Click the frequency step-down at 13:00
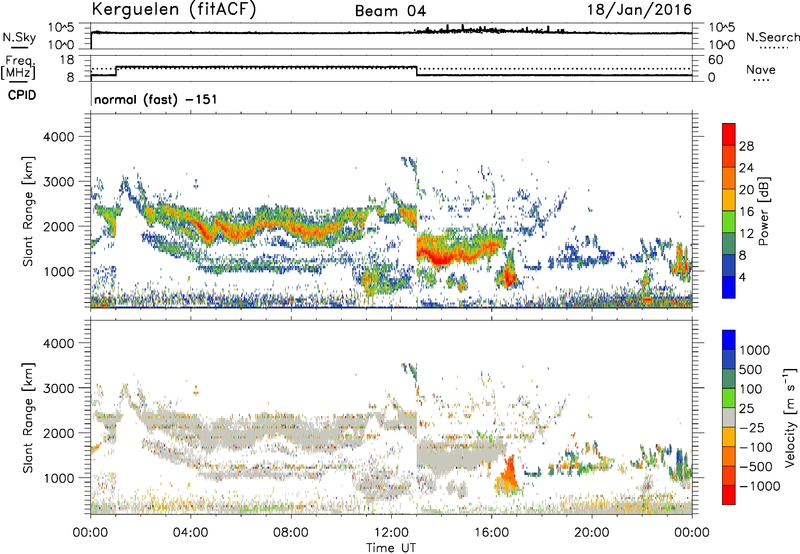This screenshot has height=554, width=800. (x=417, y=71)
